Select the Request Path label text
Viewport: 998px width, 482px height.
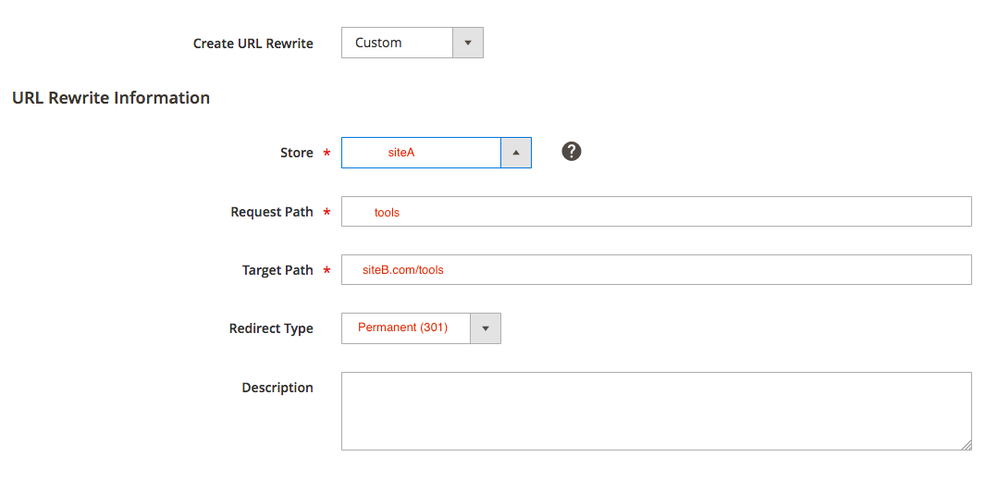pos(271,212)
